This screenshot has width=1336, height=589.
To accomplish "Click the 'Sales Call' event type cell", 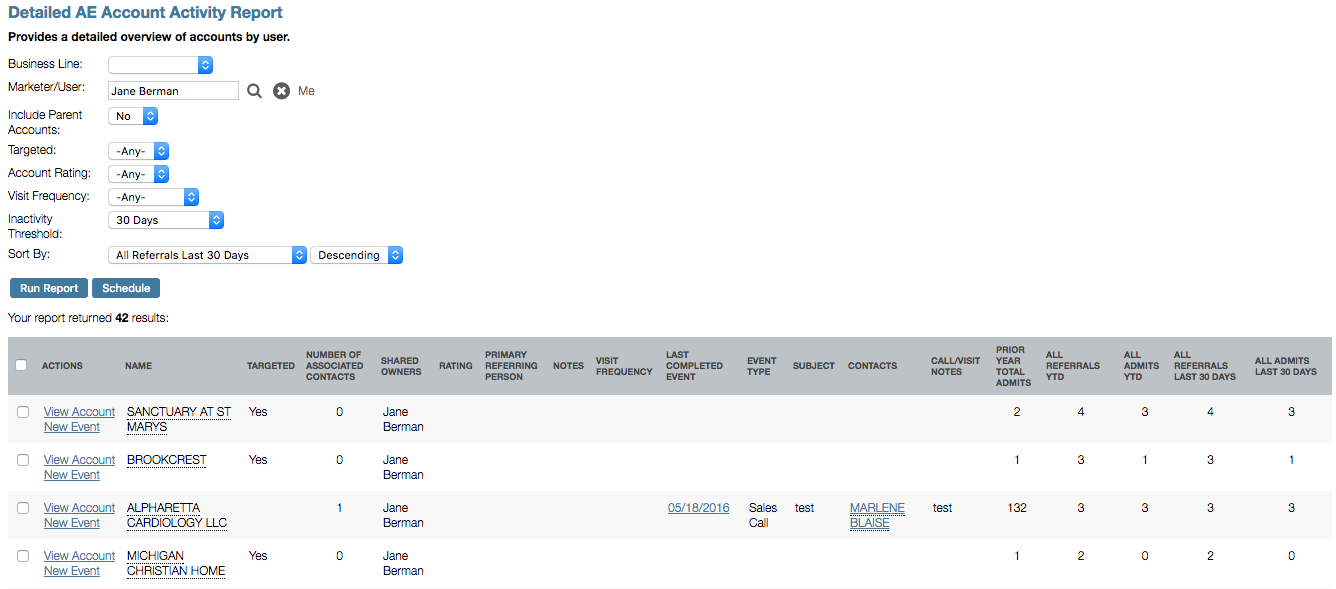I will [x=763, y=515].
